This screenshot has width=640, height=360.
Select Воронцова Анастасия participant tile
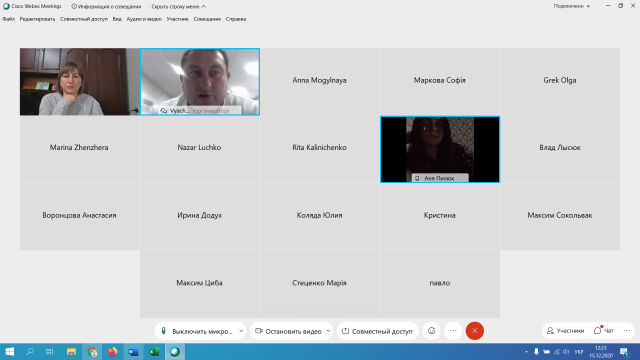point(80,217)
